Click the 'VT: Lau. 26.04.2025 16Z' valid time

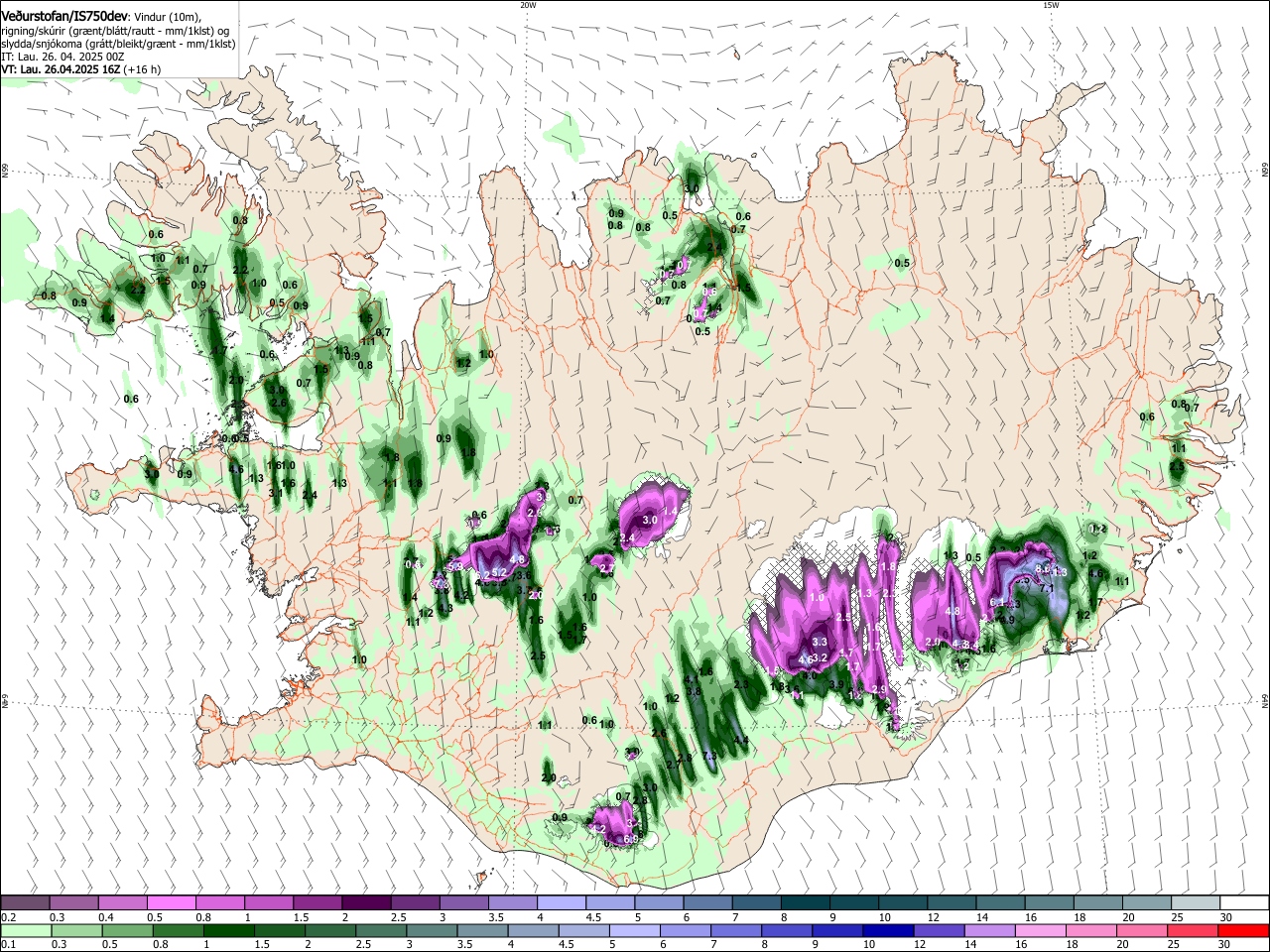[62, 69]
